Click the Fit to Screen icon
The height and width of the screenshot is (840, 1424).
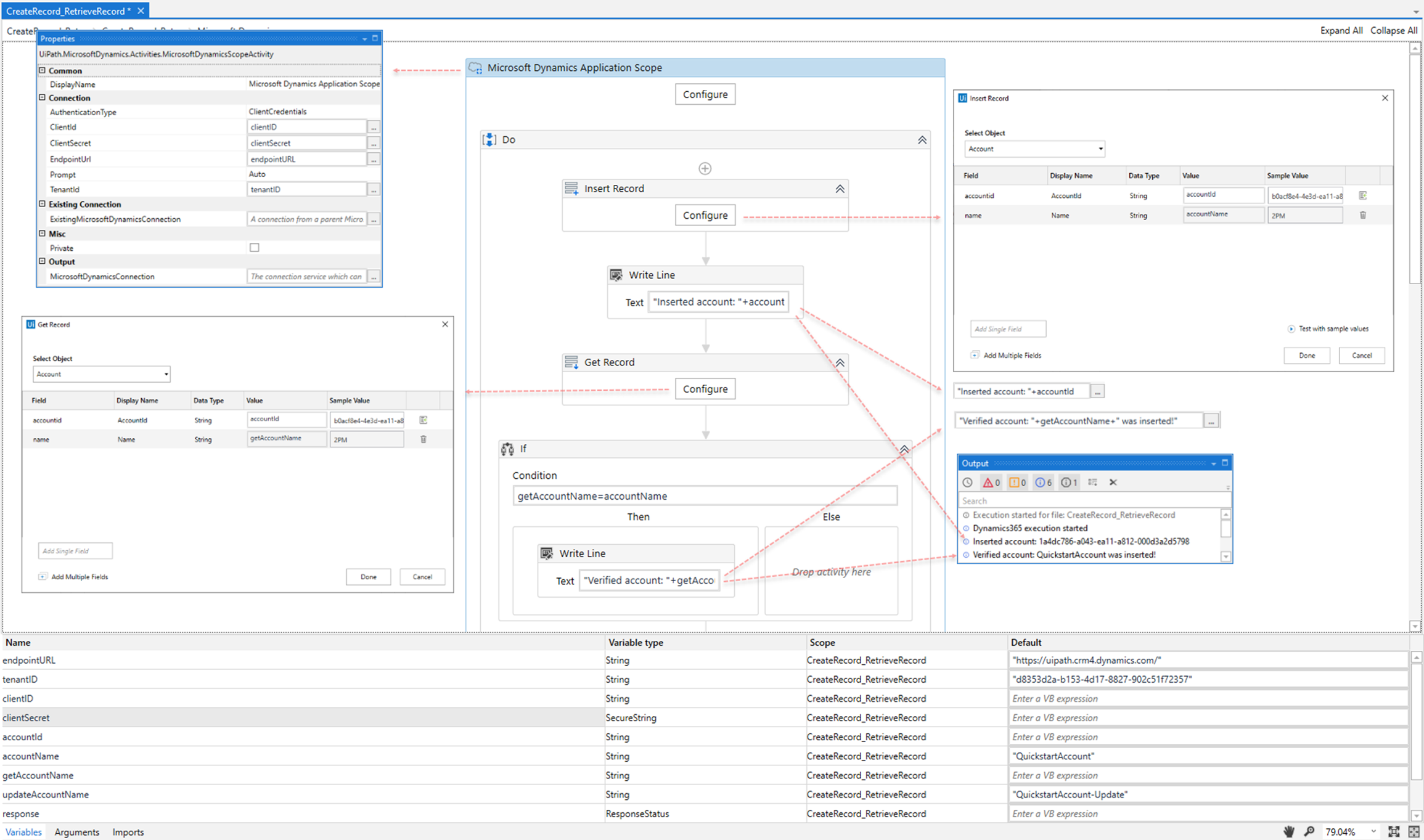coord(1393,831)
